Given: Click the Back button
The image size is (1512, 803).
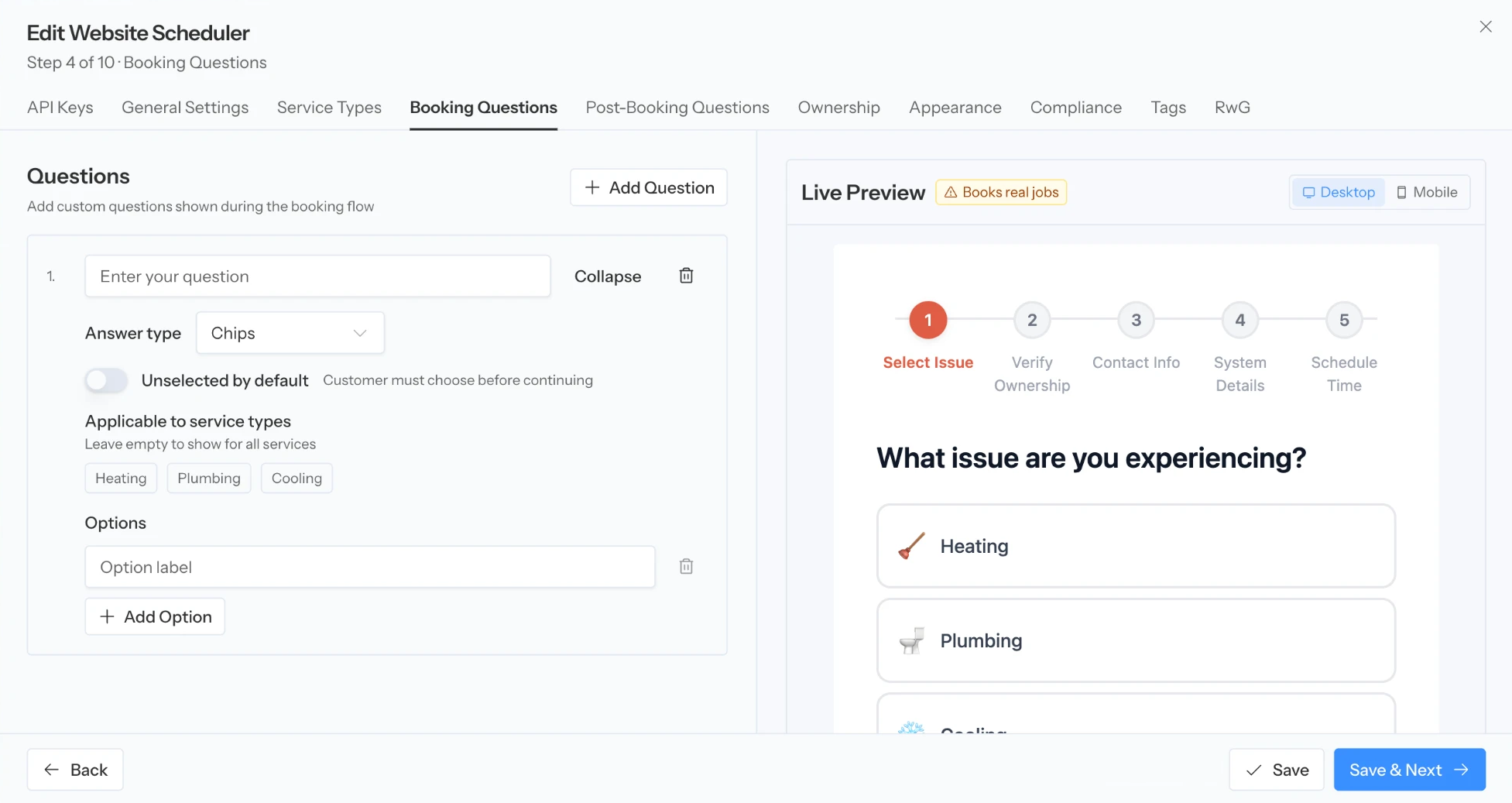Looking at the screenshot, I should click(75, 770).
